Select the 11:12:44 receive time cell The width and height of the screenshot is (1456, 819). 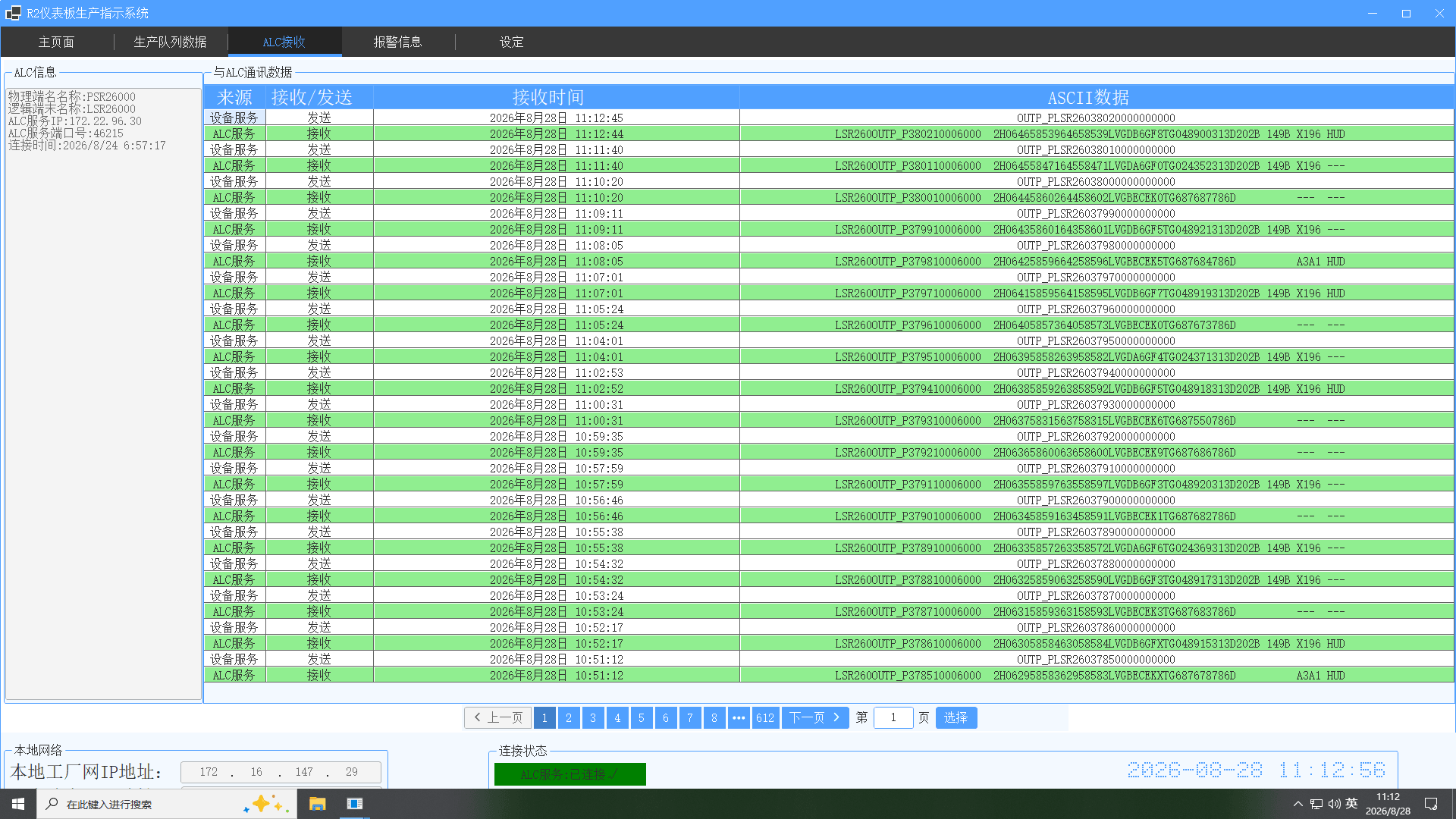click(556, 133)
